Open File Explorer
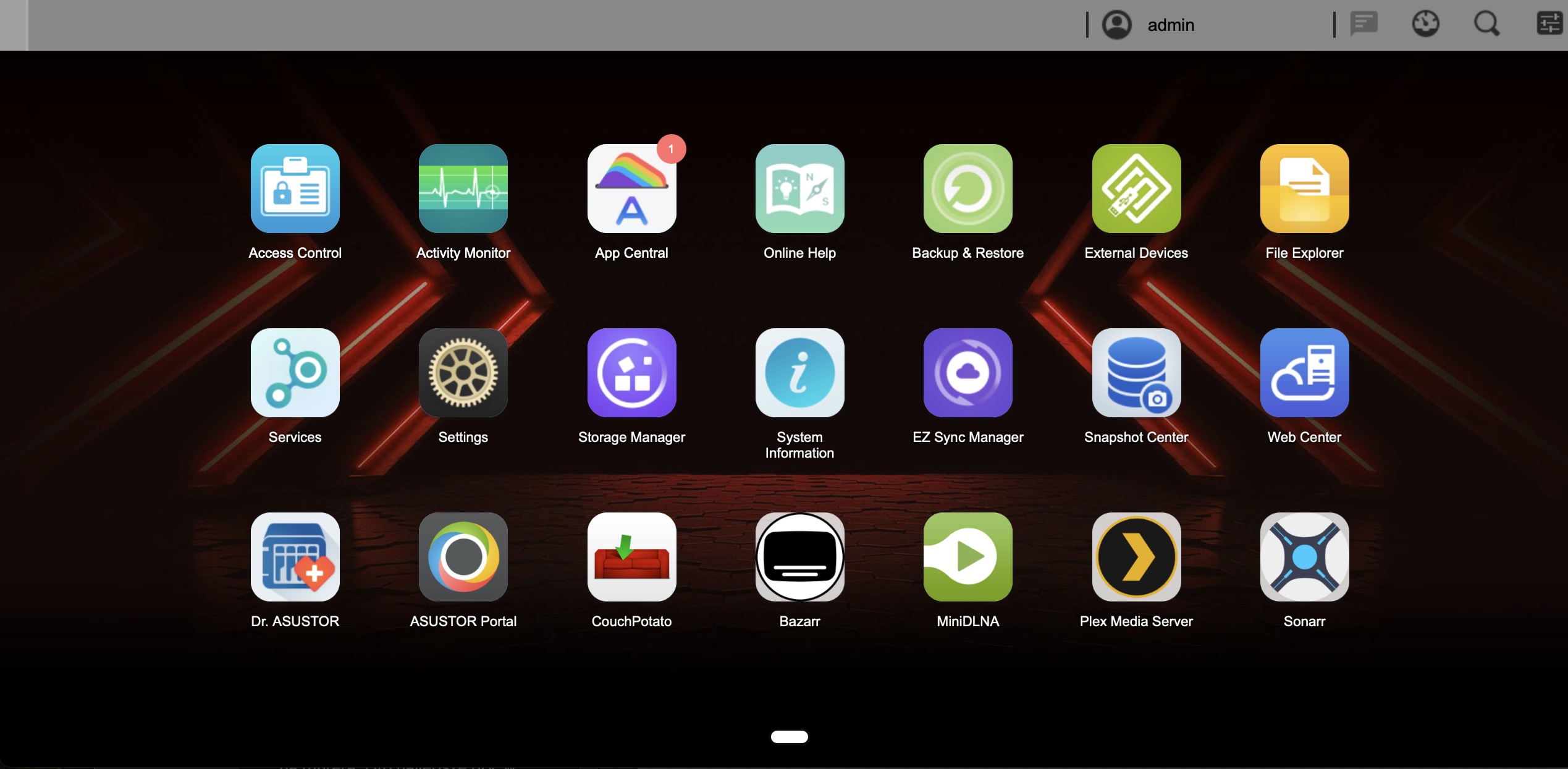Image resolution: width=1568 pixels, height=769 pixels. coord(1305,189)
